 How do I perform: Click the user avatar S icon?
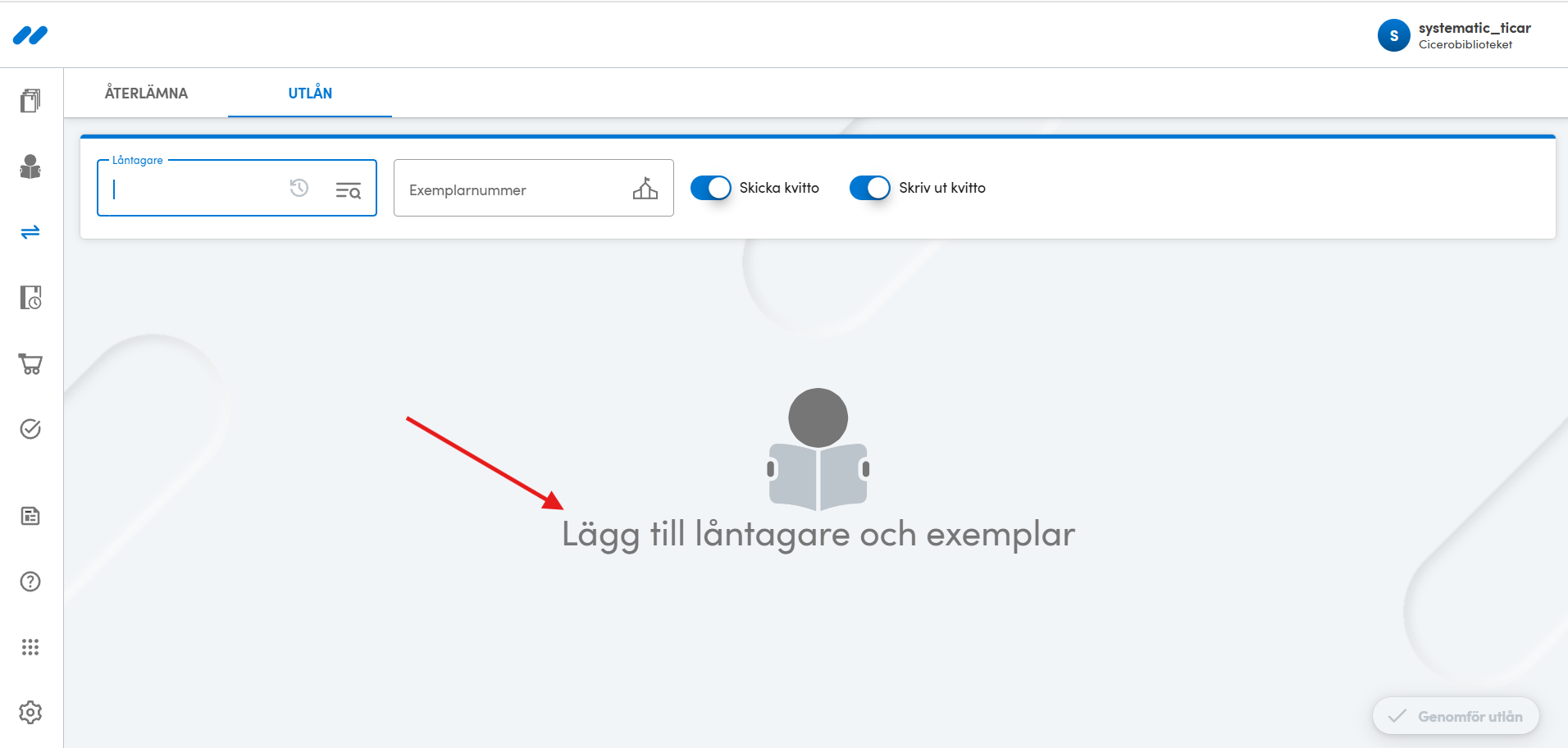(1394, 35)
